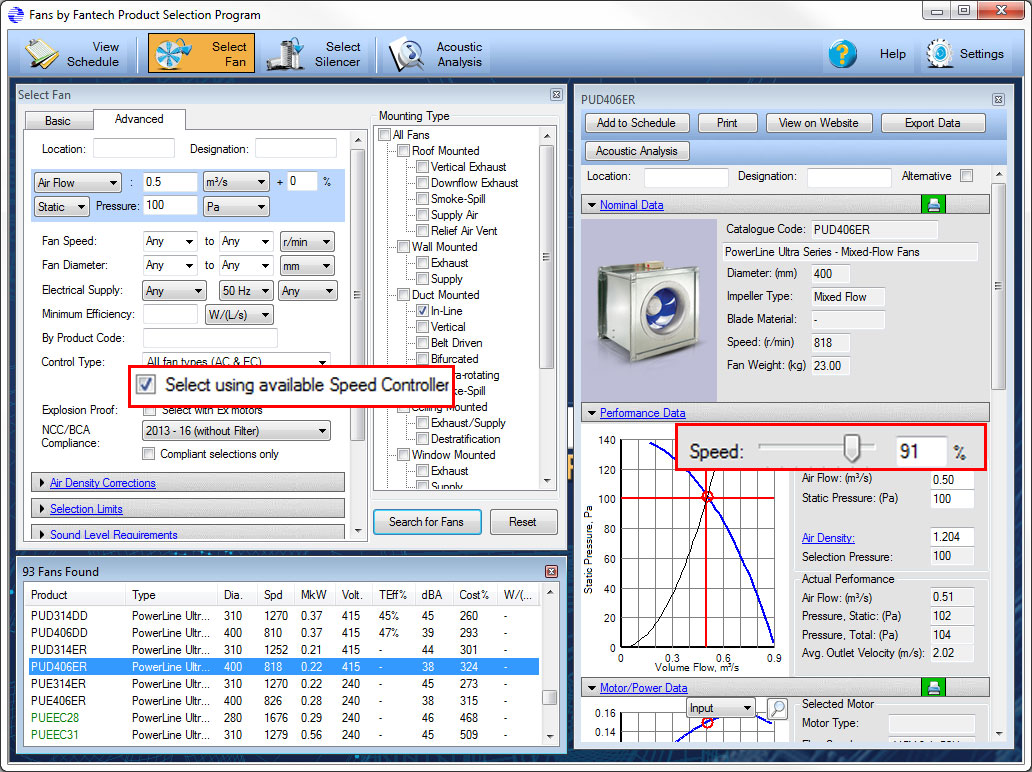1032x772 pixels.
Task: Close the Select Fan panel
Action: coord(556,95)
